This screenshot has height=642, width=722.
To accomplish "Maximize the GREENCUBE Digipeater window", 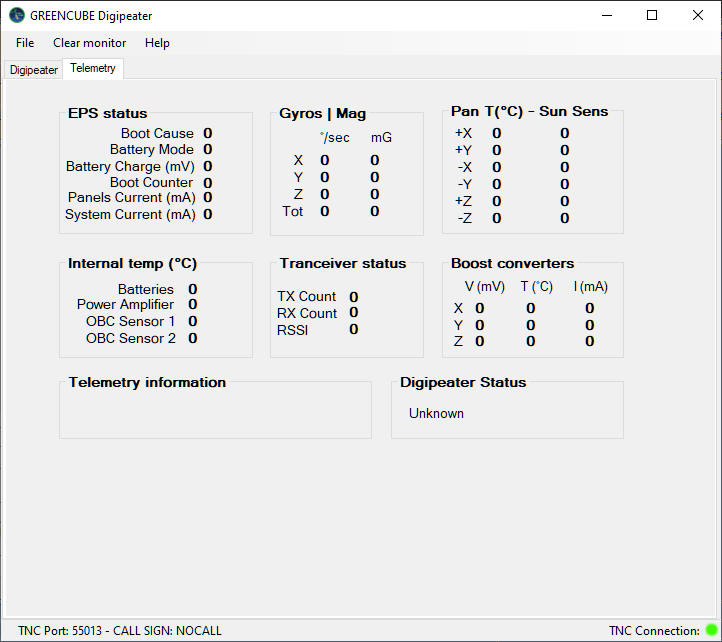I will pyautogui.click(x=652, y=15).
